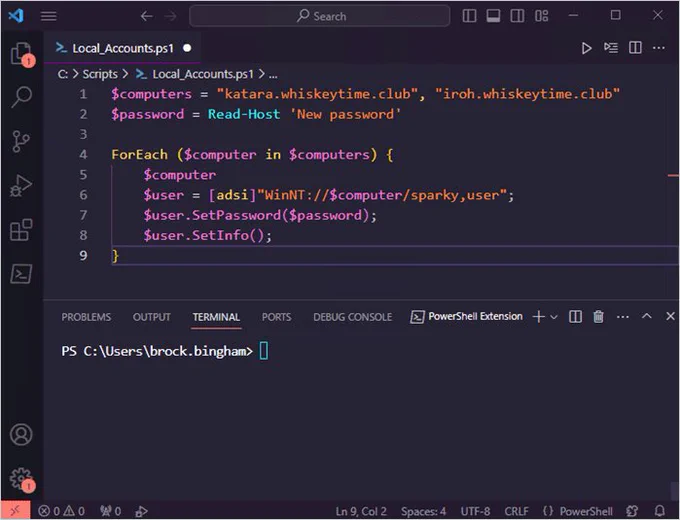Viewport: 680px width, 520px height.
Task: Switch to the OUTPUT panel tab
Action: 151,317
